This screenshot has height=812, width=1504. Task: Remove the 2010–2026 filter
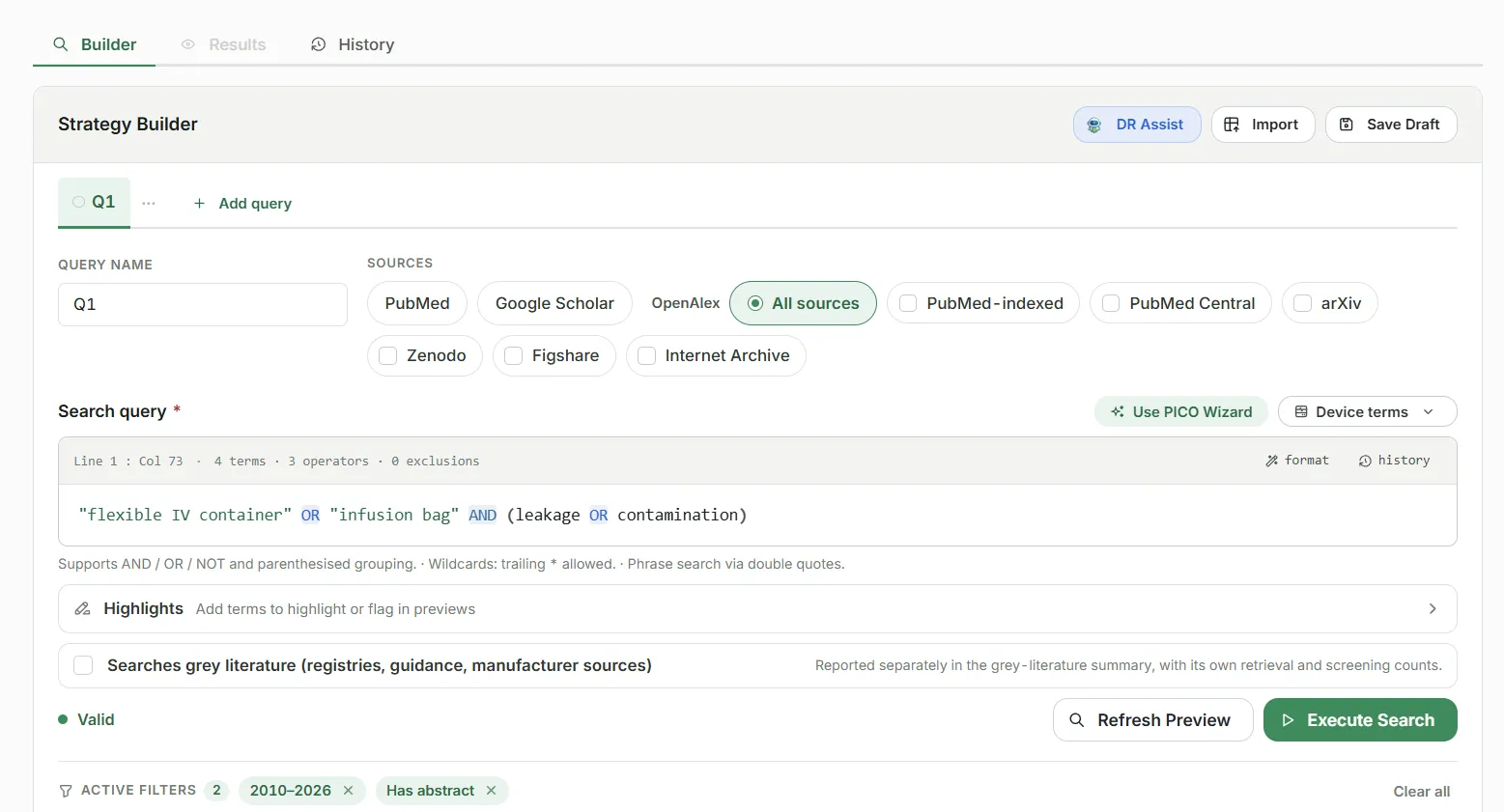click(x=349, y=791)
